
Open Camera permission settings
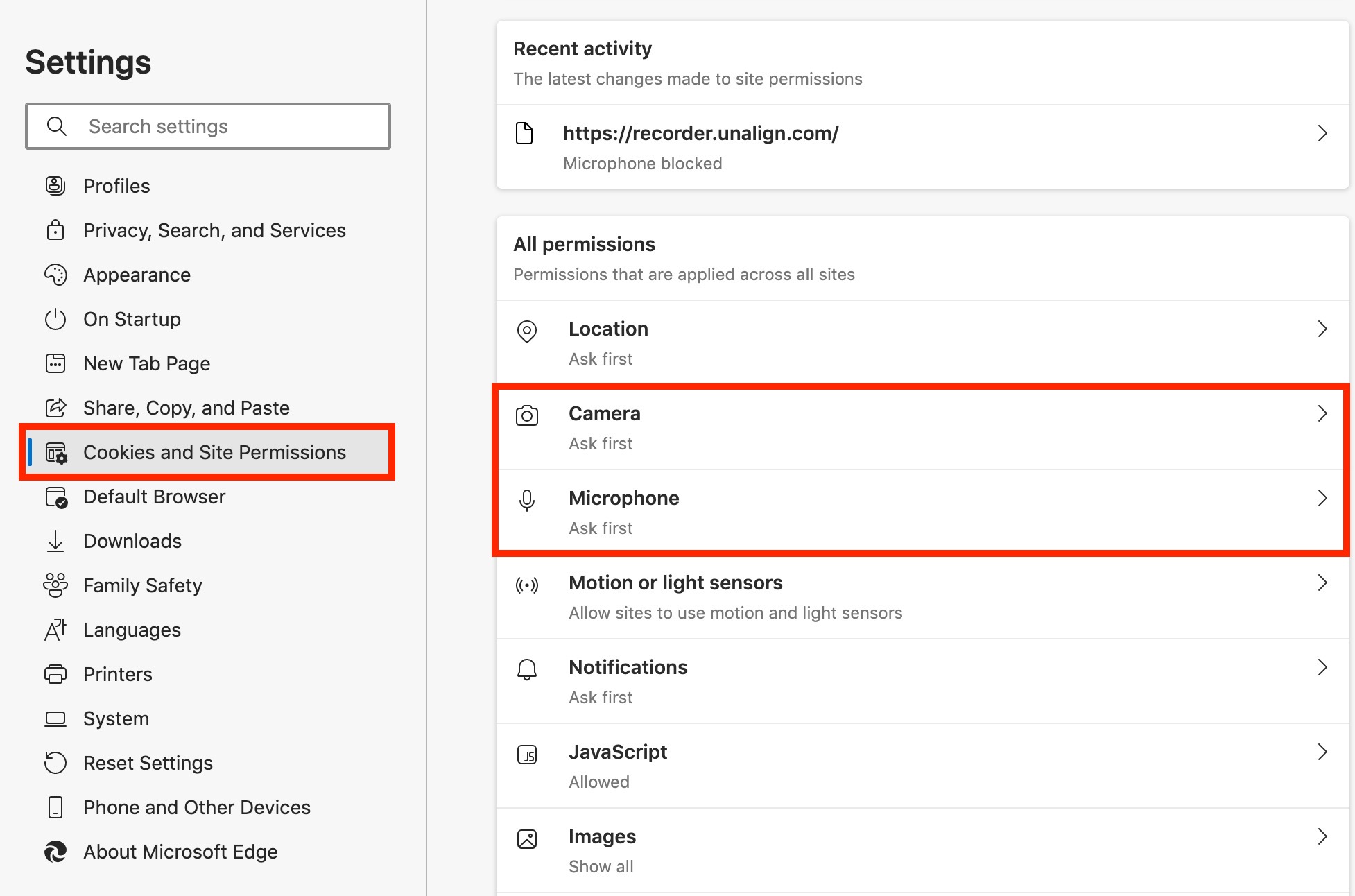[x=922, y=427]
